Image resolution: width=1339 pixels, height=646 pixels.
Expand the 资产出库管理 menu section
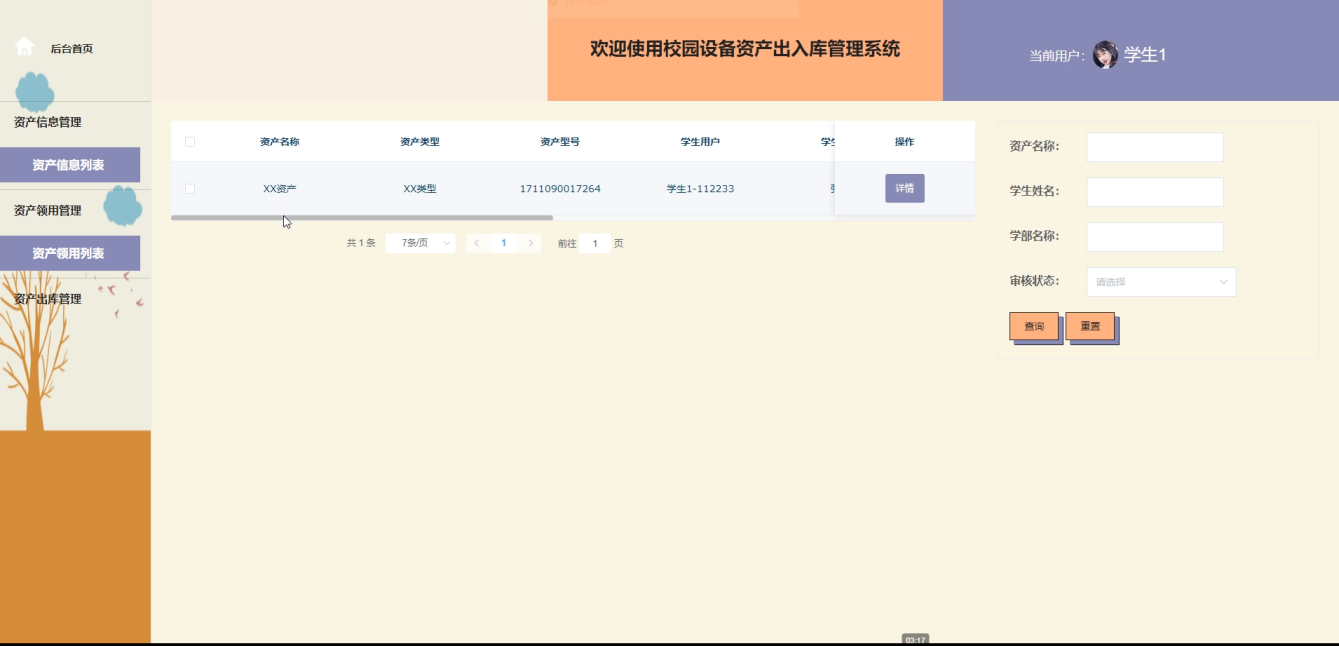[x=48, y=298]
